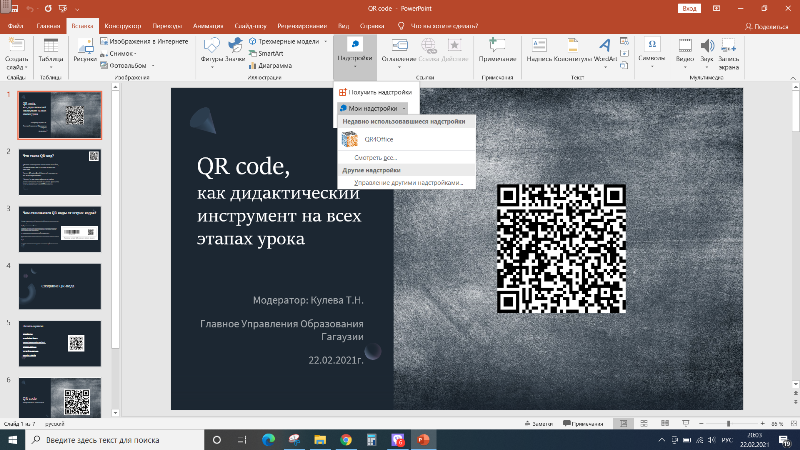The height and width of the screenshot is (450, 800).
Task: Switch to the Слайд-шоу ribbon tab
Action: coord(251,26)
